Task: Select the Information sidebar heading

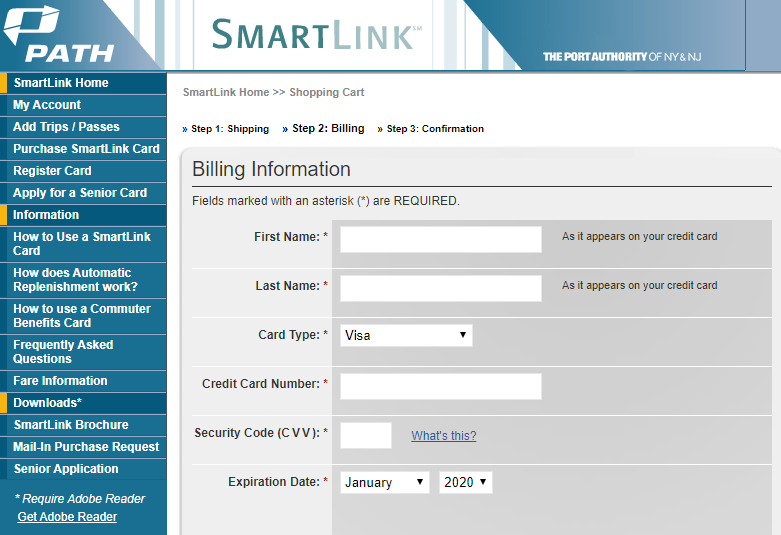Action: (83, 215)
